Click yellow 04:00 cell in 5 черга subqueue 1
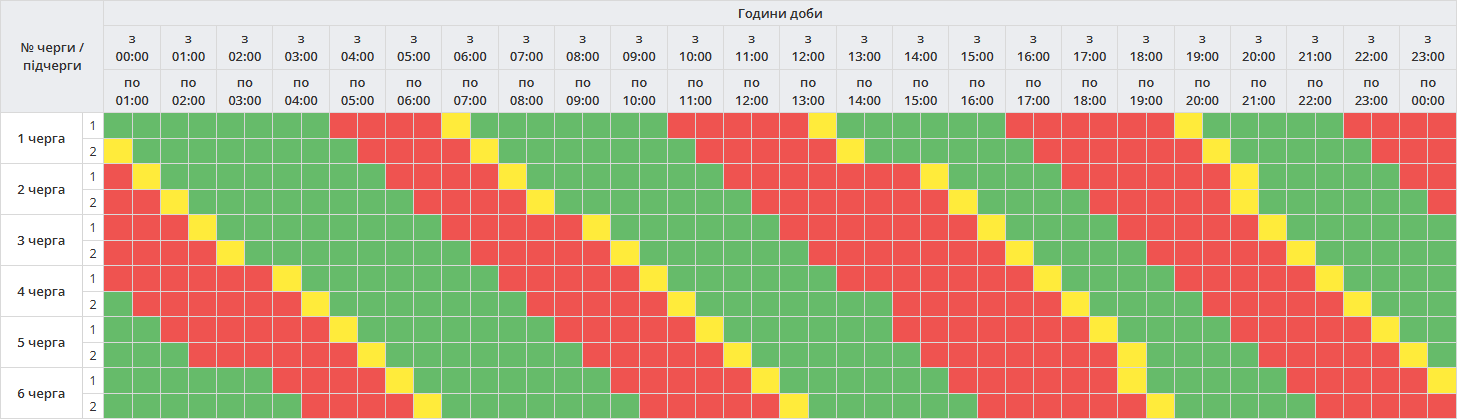1457x419 pixels. pyautogui.click(x=343, y=329)
